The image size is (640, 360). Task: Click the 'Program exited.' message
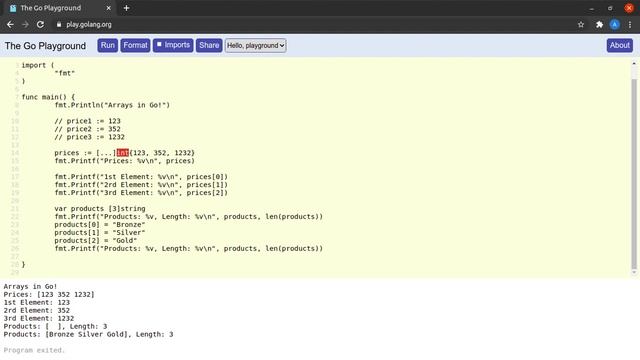[x=34, y=350]
